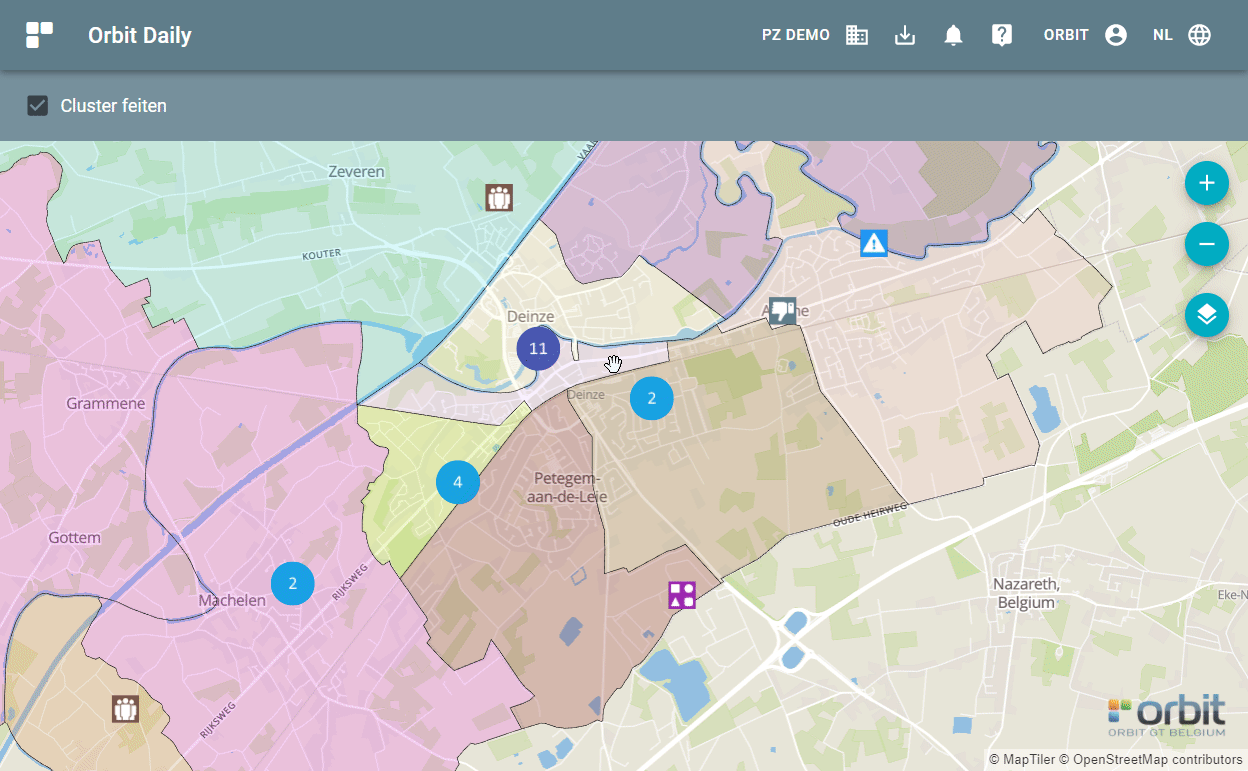Click the globe language icon

click(1199, 35)
